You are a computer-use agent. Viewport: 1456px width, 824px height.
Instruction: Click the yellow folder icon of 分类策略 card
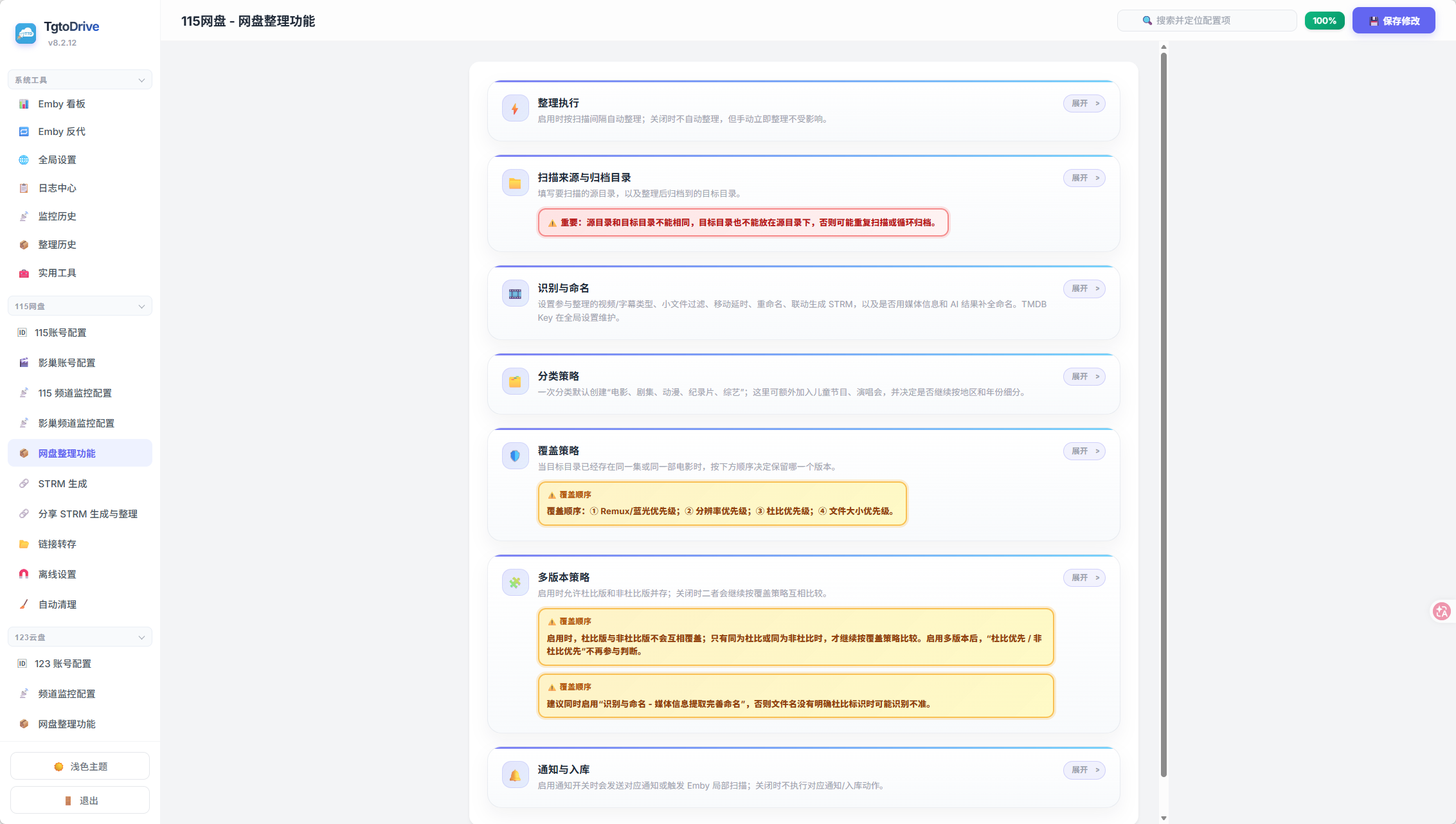coord(515,382)
